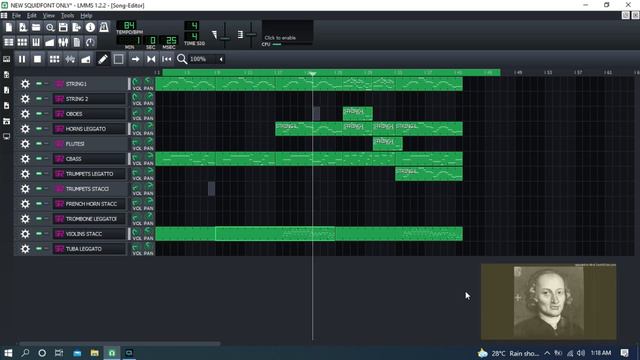Image resolution: width=640 pixels, height=360 pixels.
Task: Open the Help menu
Action: 86,16
